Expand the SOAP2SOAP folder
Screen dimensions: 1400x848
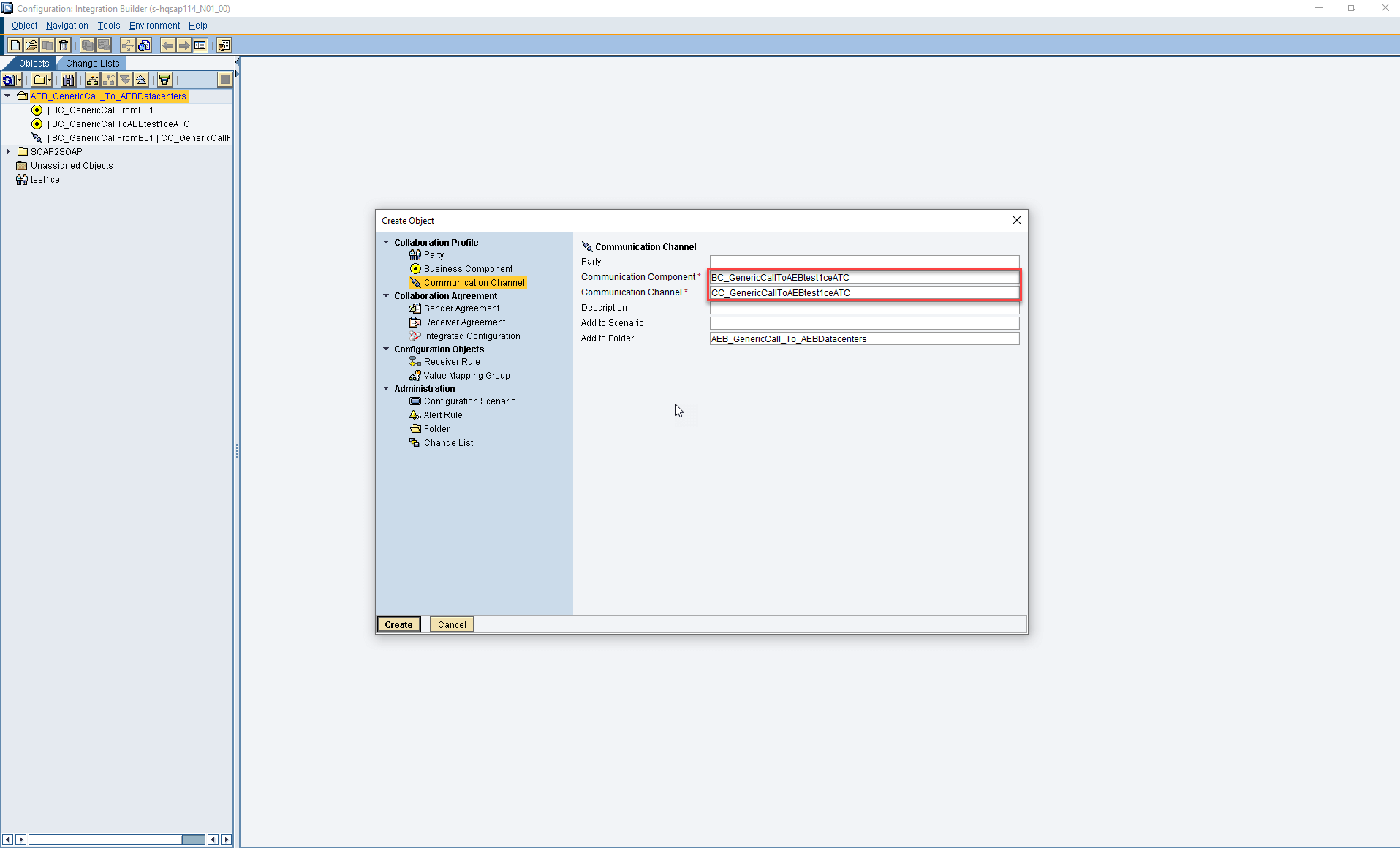coord(9,151)
